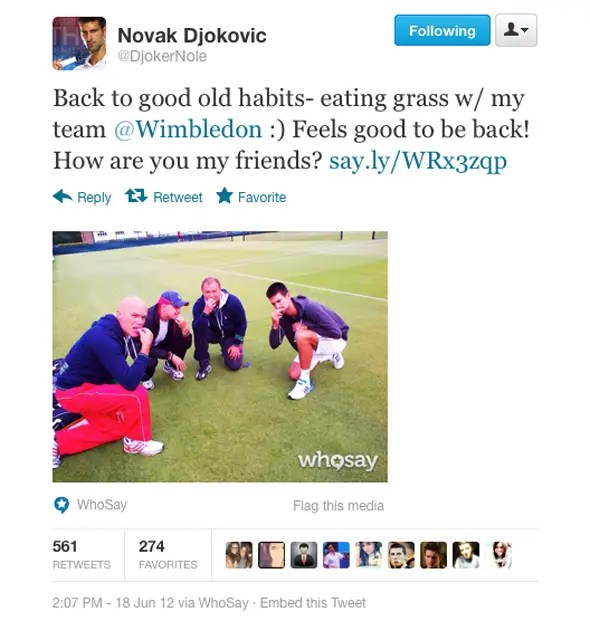Toggle the Following button

tap(442, 30)
